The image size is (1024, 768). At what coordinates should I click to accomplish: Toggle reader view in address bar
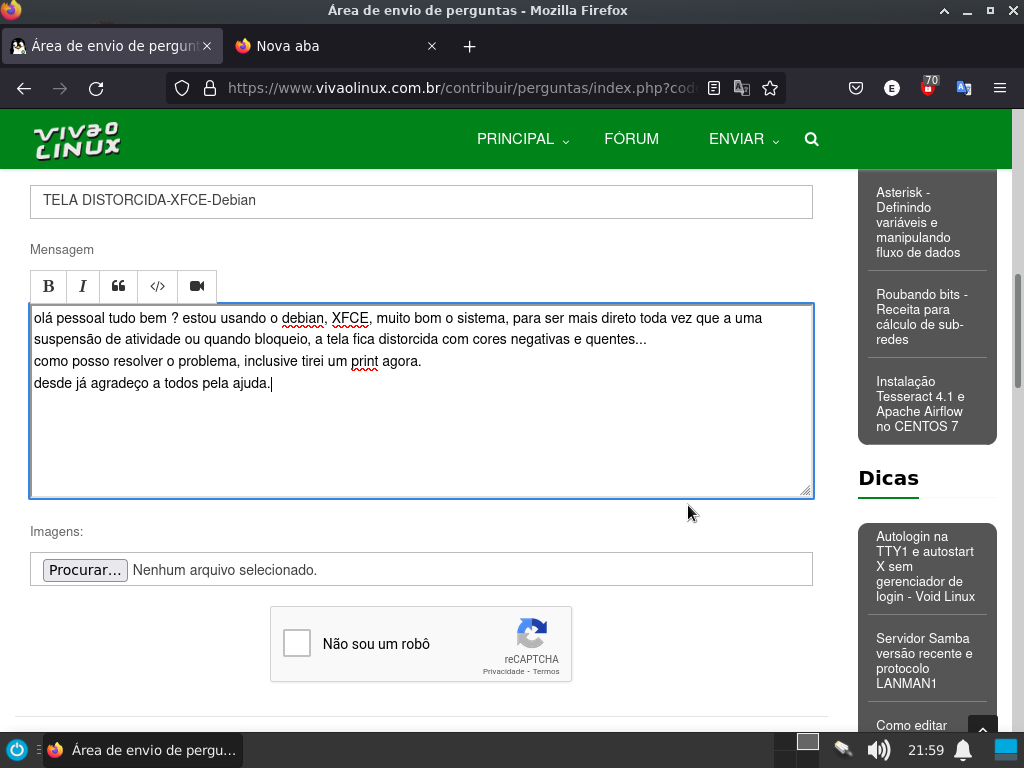tap(714, 88)
